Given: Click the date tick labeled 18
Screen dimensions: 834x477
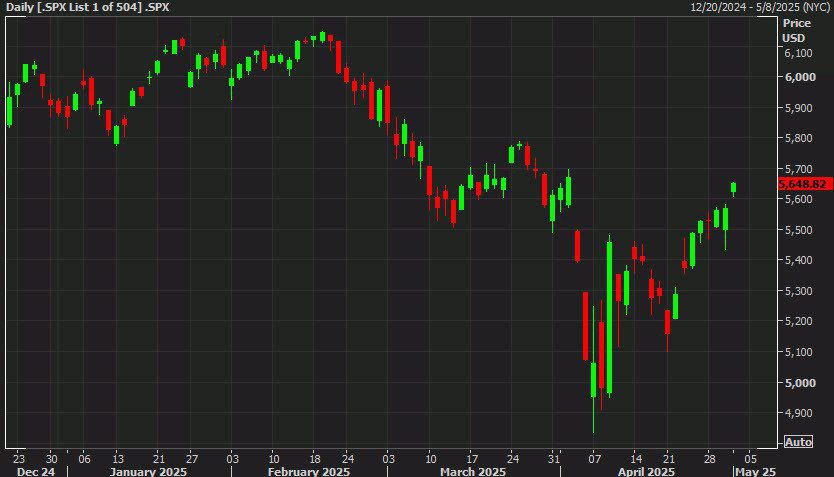Looking at the screenshot, I should click(314, 459).
